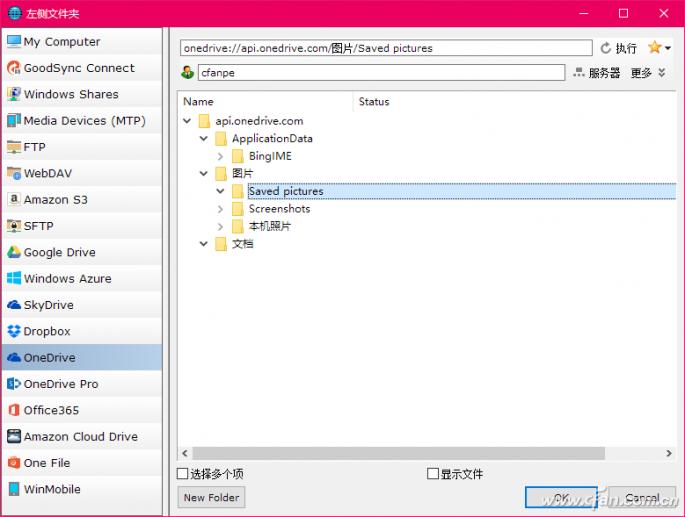Screen dimensions: 685x517
Task: Click the One File icon
Action: pyautogui.click(x=14, y=462)
